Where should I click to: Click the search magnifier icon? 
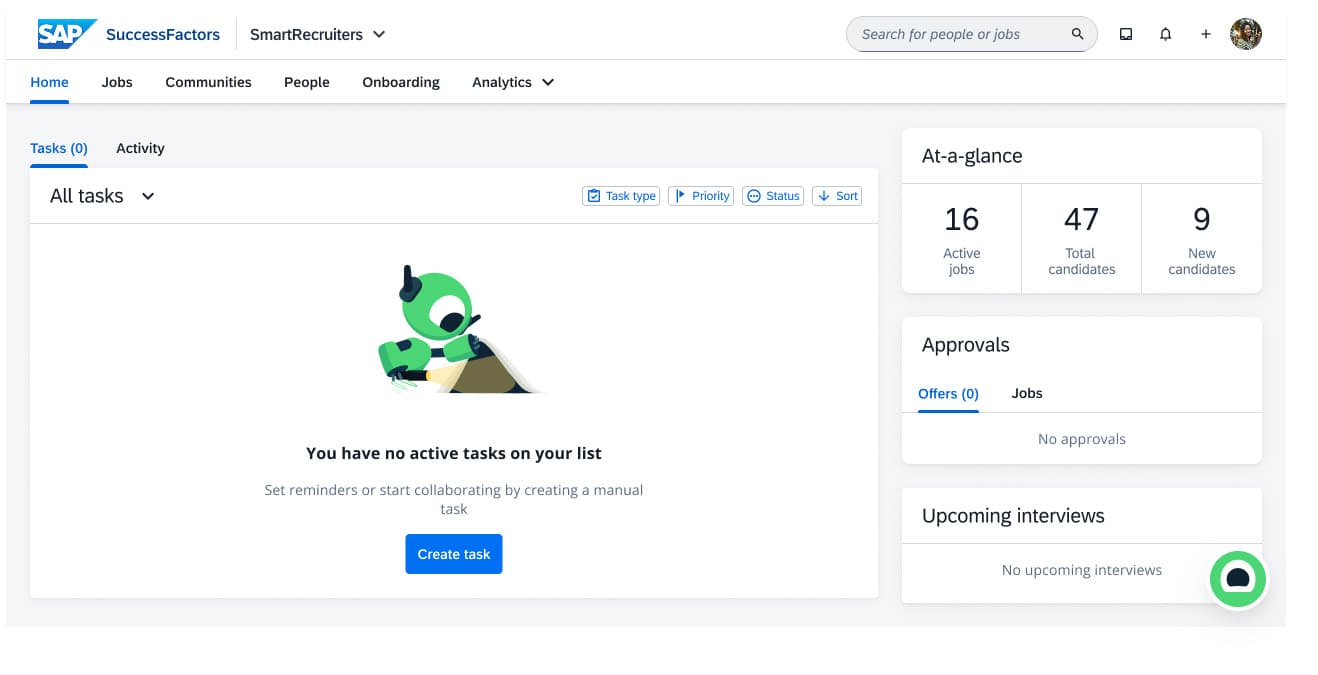(x=1077, y=34)
